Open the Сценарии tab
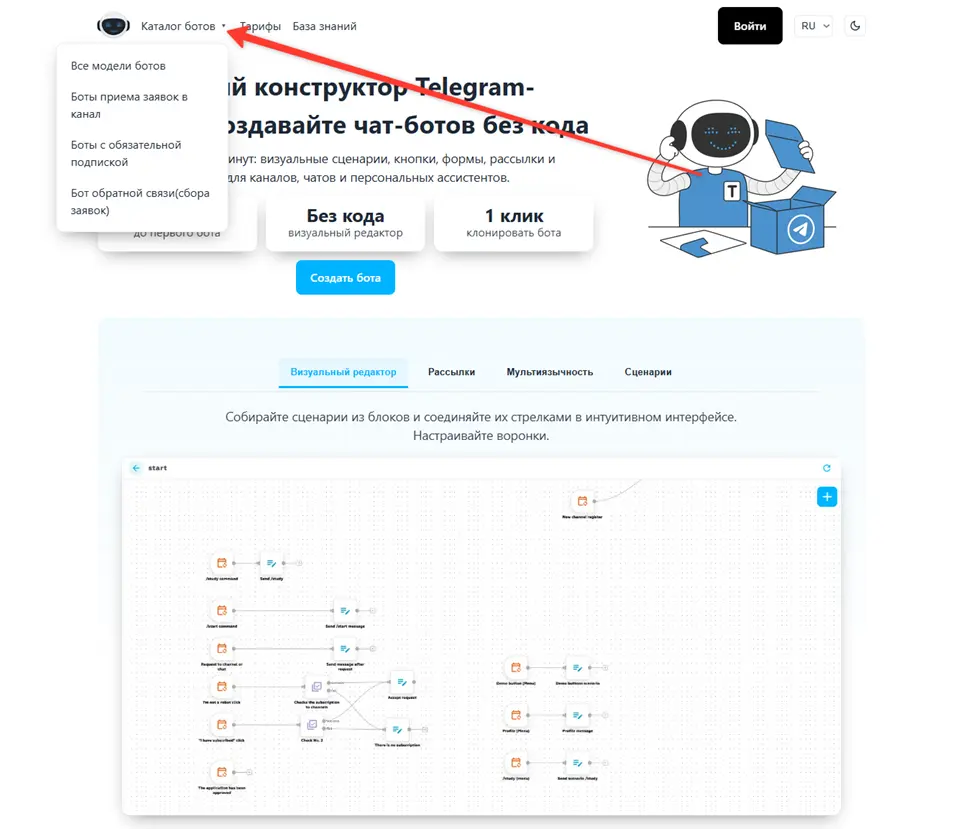Screen dimensions: 978x831 648,372
